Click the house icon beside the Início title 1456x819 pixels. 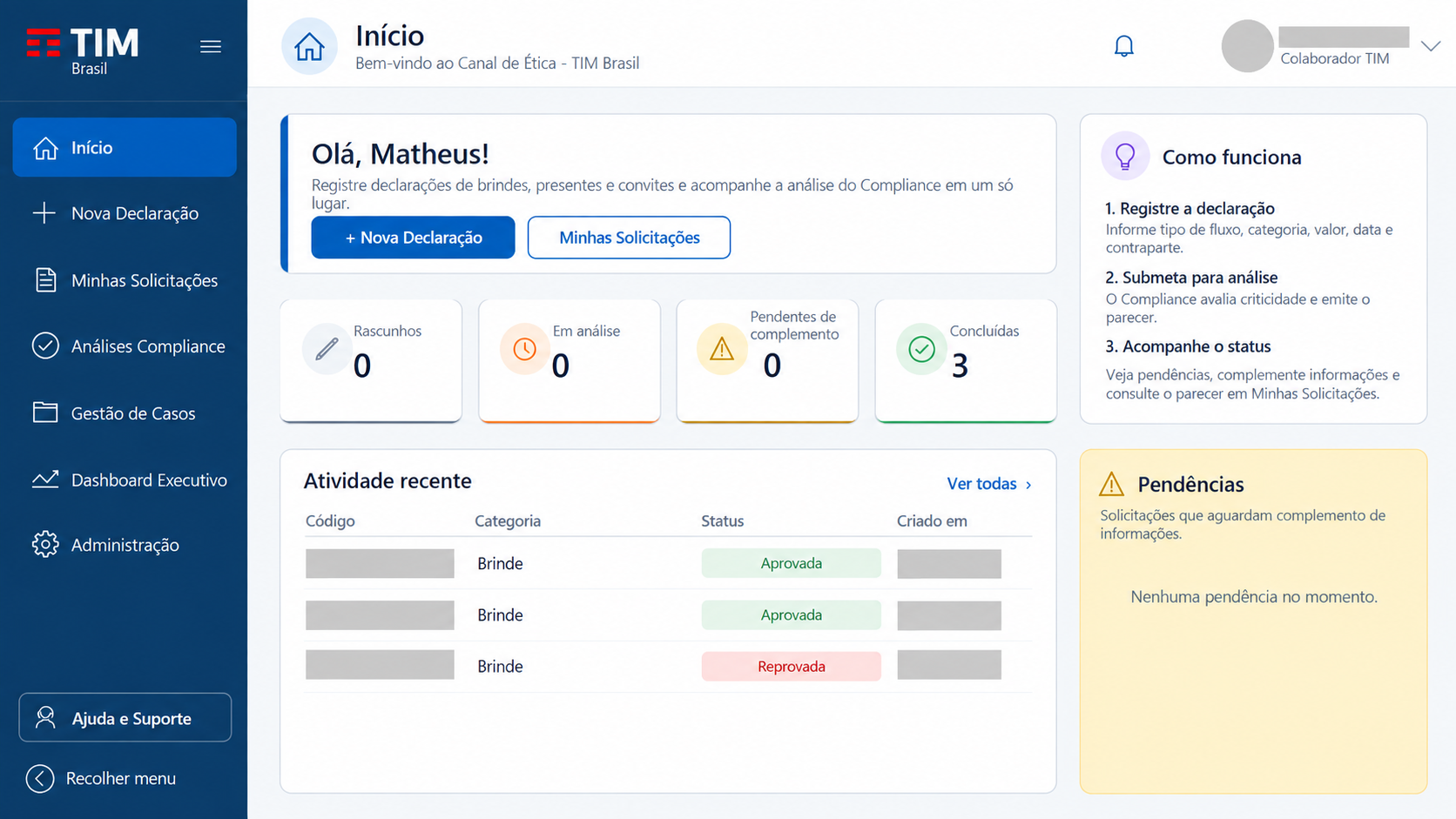[x=309, y=46]
